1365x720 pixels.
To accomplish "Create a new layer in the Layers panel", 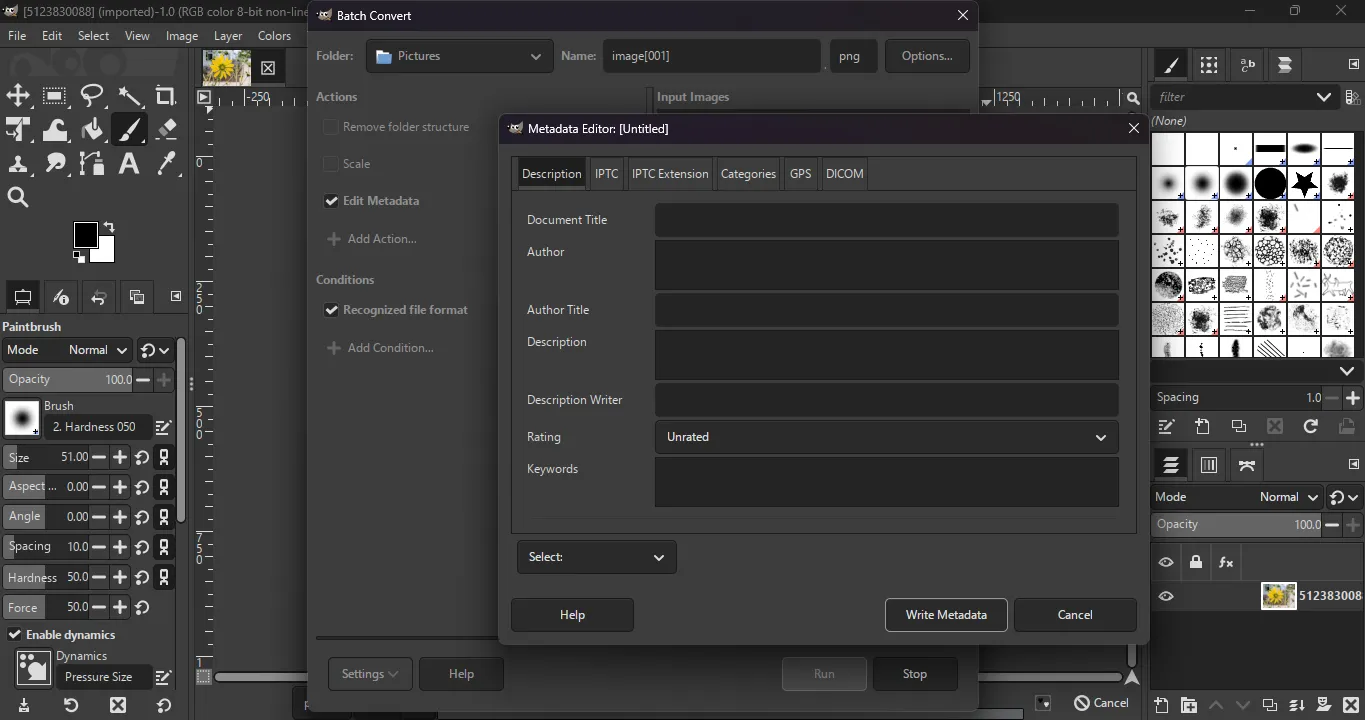I will coord(1159,705).
